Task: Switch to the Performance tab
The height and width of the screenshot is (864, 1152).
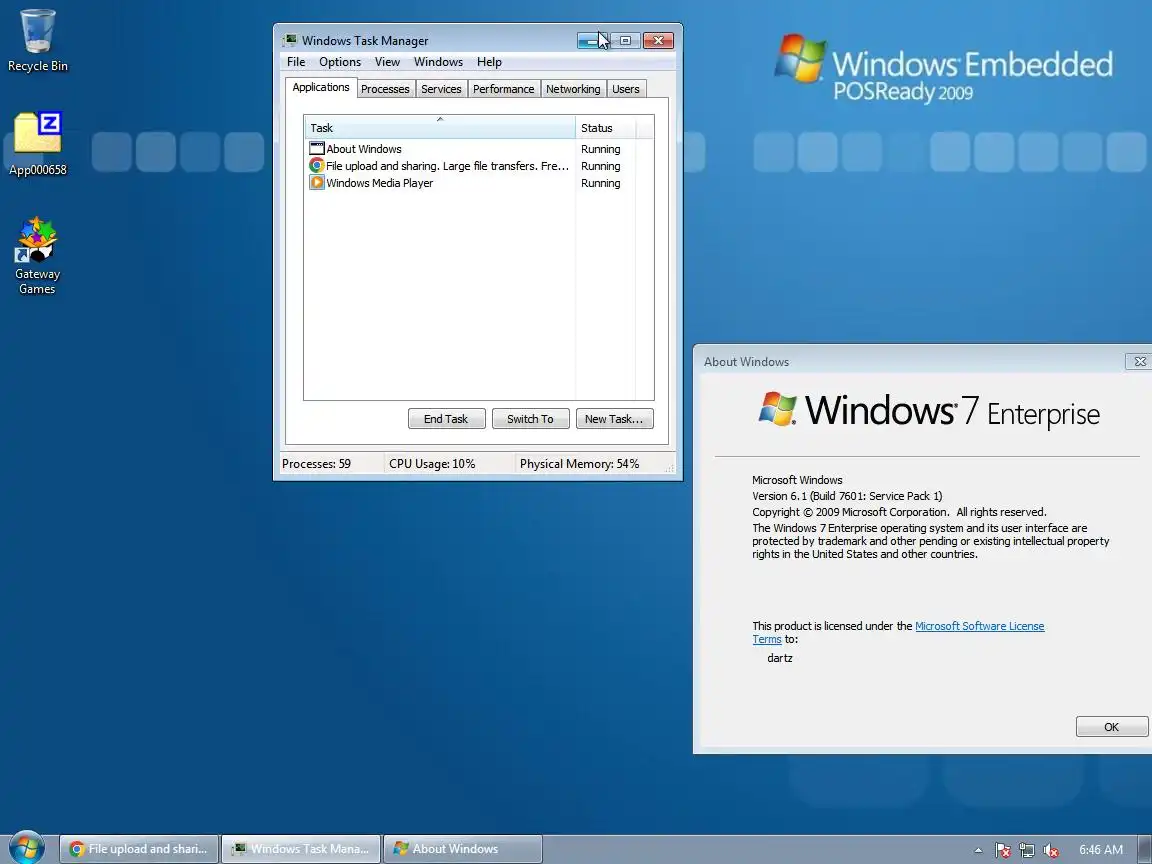Action: click(x=503, y=89)
